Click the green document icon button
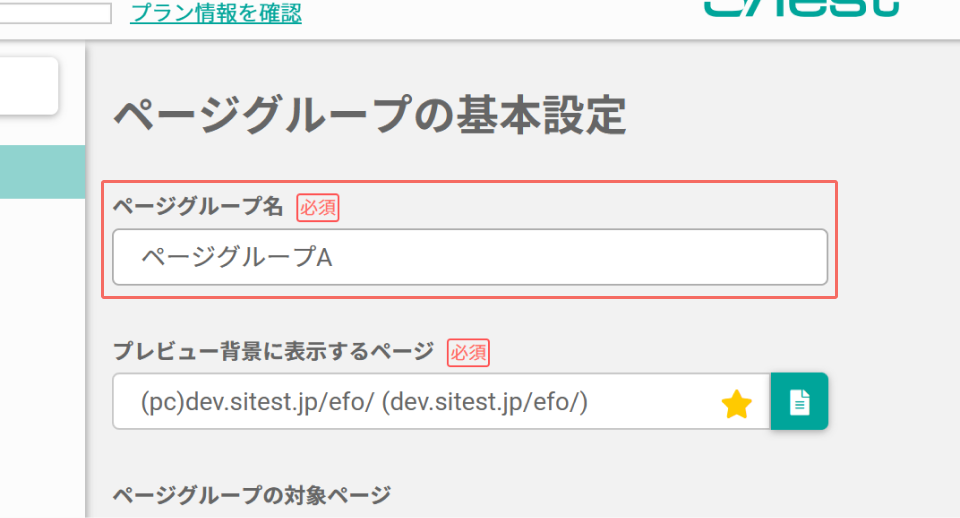 tap(799, 402)
